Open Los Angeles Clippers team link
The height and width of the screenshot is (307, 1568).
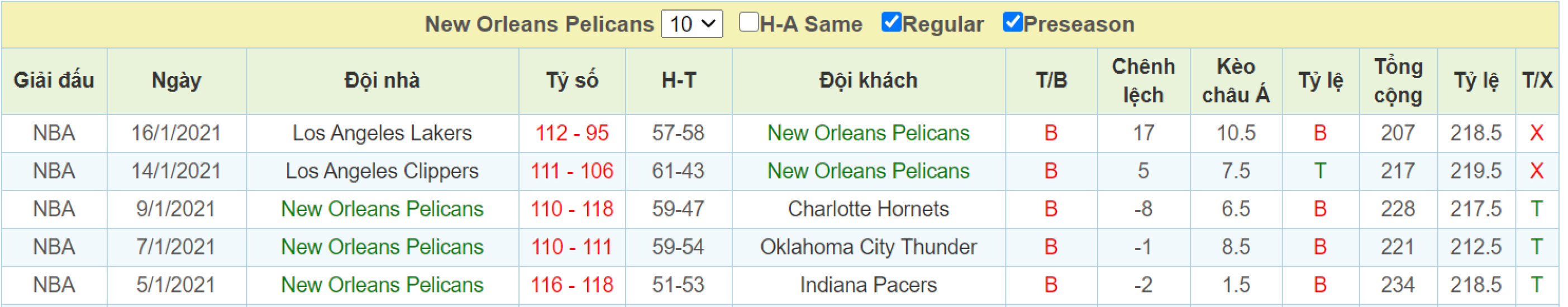click(382, 171)
